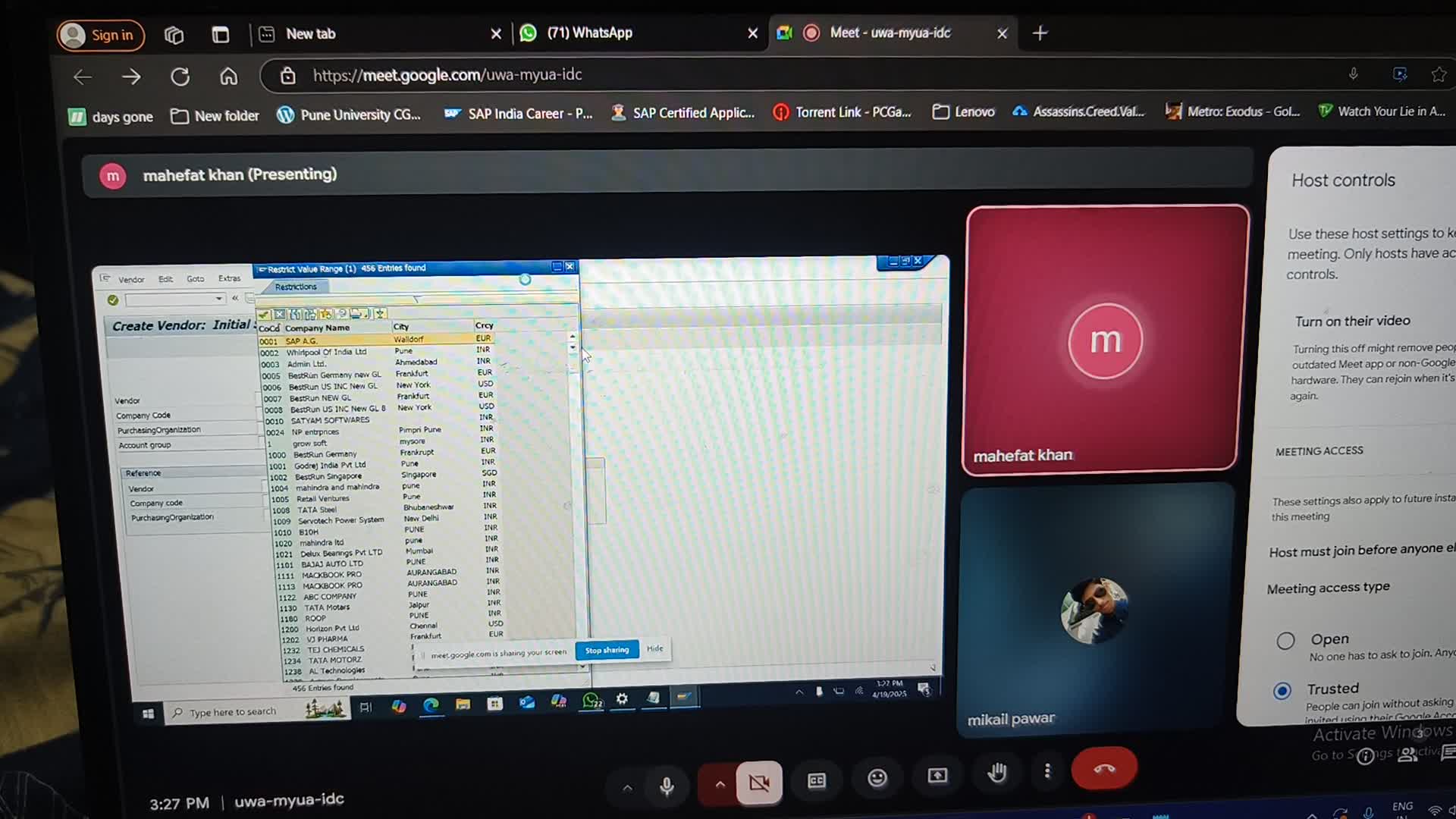Viewport: 1456px width, 819px height.
Task: Click Stop sharing in the presented screen
Action: [x=607, y=650]
